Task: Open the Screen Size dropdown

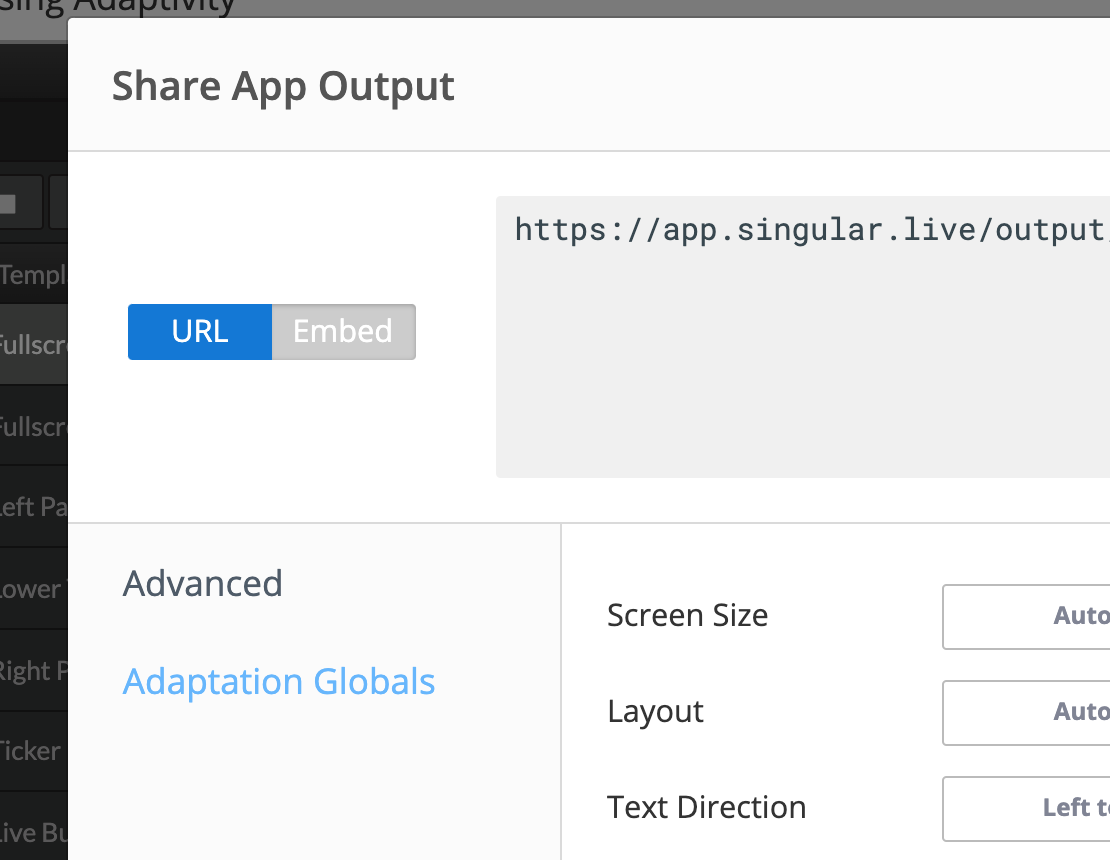Action: [1026, 617]
